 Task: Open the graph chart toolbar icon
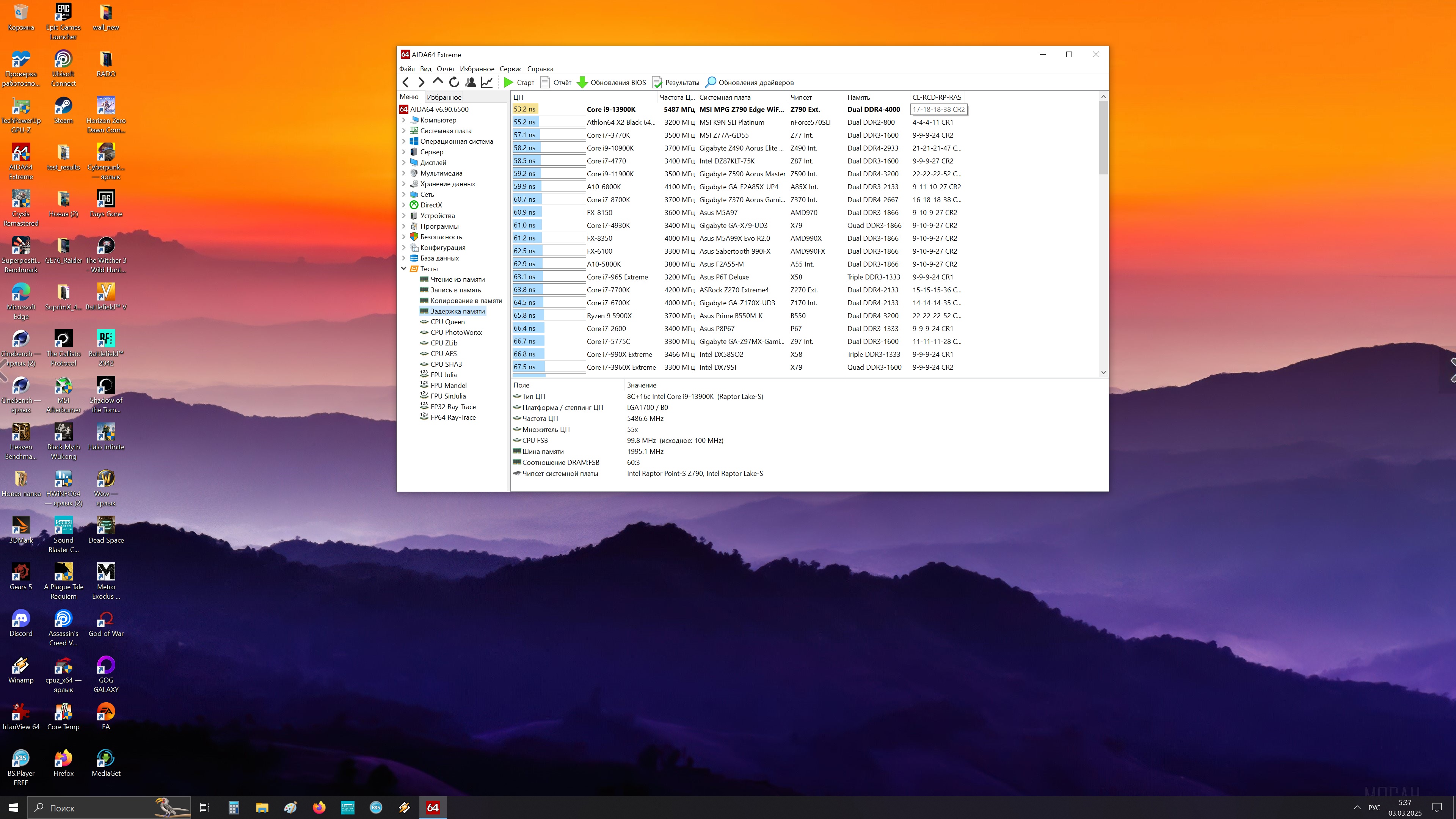click(x=486, y=83)
